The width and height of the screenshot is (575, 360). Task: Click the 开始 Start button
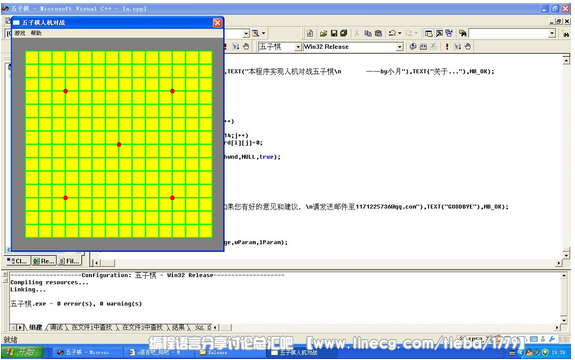(x=22, y=352)
